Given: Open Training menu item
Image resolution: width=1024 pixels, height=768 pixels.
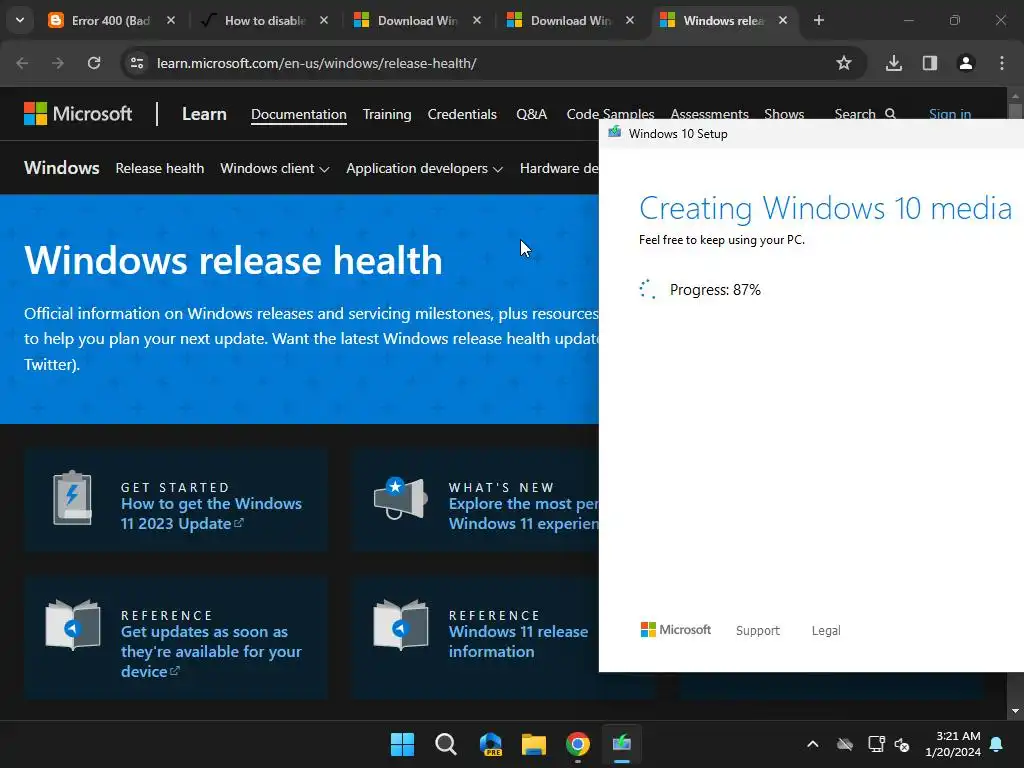Looking at the screenshot, I should tap(387, 114).
